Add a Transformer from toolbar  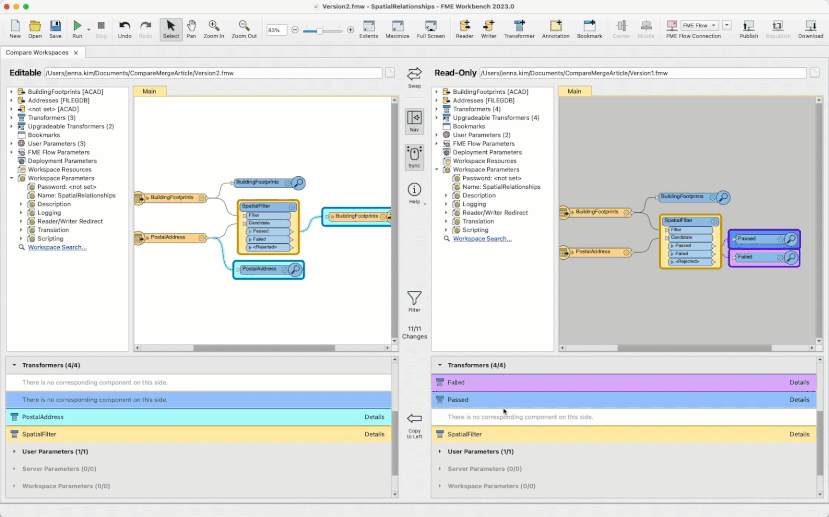(519, 29)
